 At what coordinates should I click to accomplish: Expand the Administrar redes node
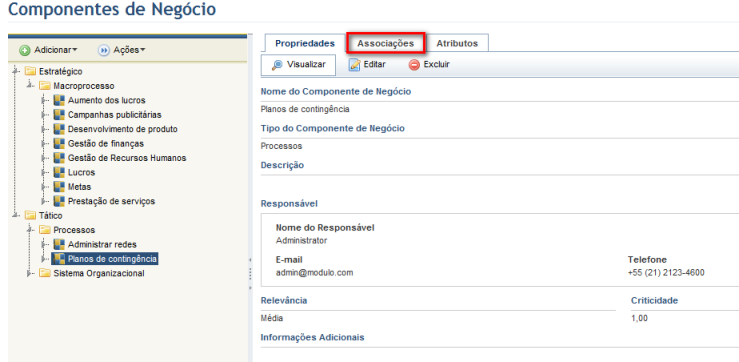tap(45, 244)
